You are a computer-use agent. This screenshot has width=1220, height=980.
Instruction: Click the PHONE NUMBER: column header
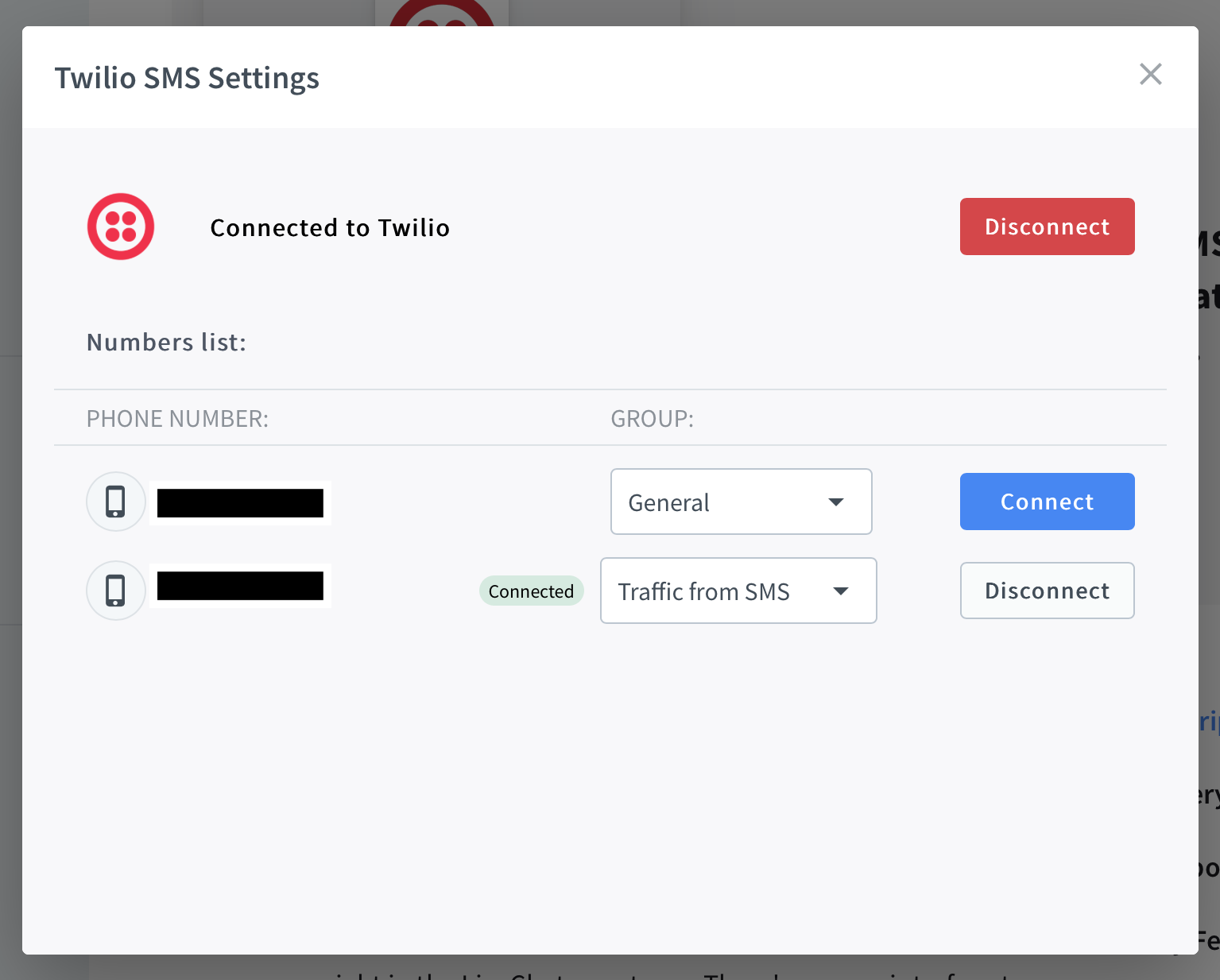click(x=177, y=419)
